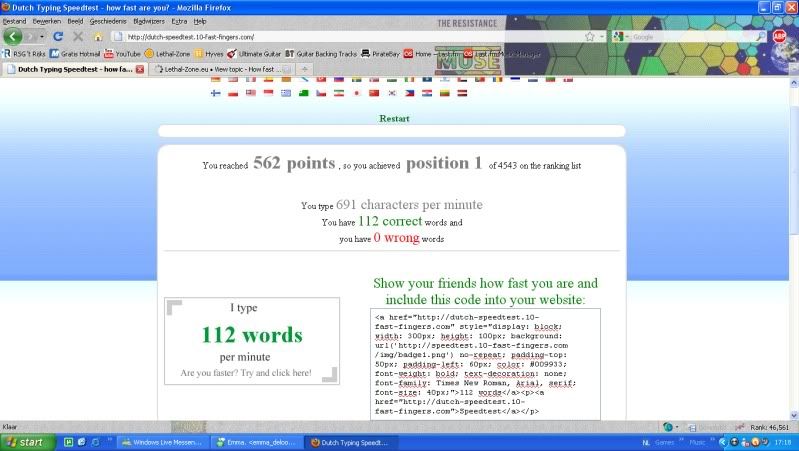Select the Czech flag language

click(321, 93)
